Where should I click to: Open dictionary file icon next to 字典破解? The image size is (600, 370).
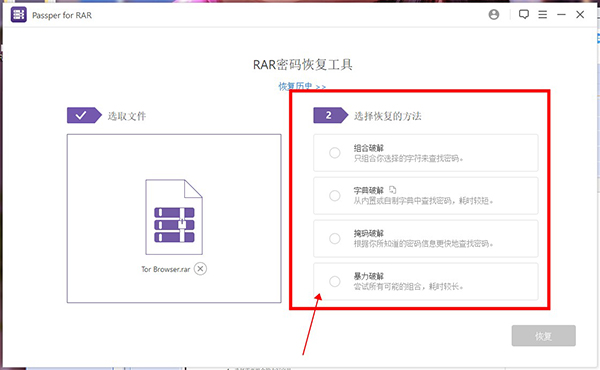point(393,190)
